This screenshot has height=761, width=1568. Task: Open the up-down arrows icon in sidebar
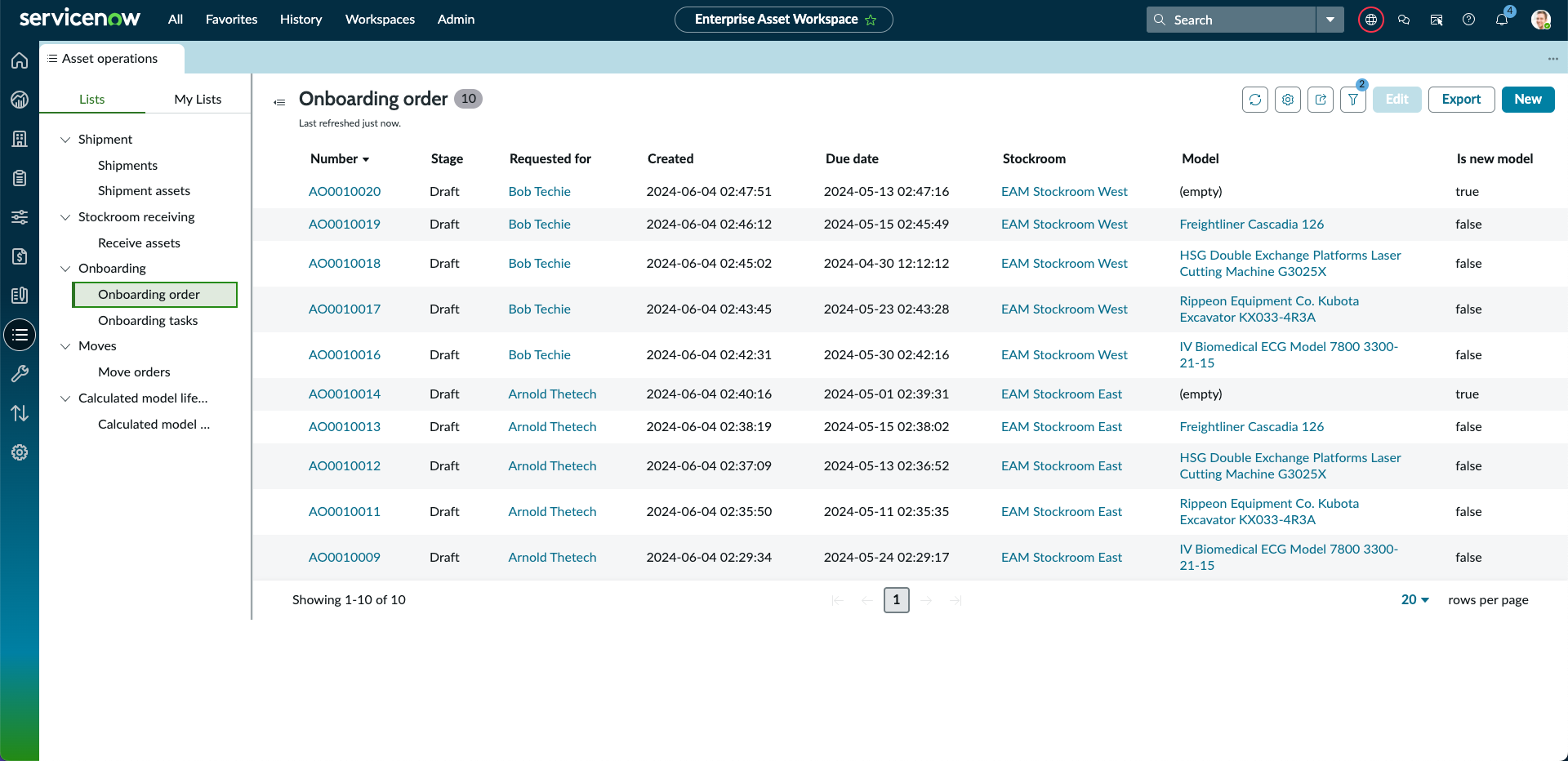(20, 413)
